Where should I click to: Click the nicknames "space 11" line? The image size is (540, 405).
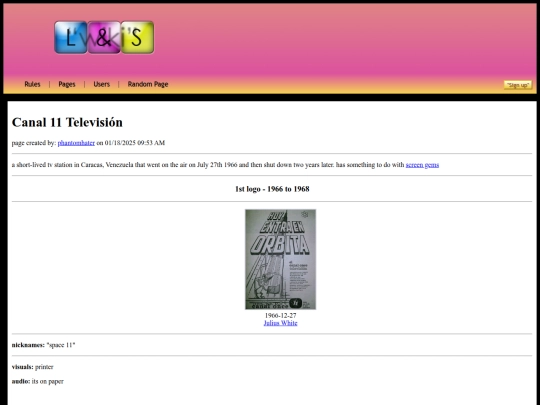43,345
